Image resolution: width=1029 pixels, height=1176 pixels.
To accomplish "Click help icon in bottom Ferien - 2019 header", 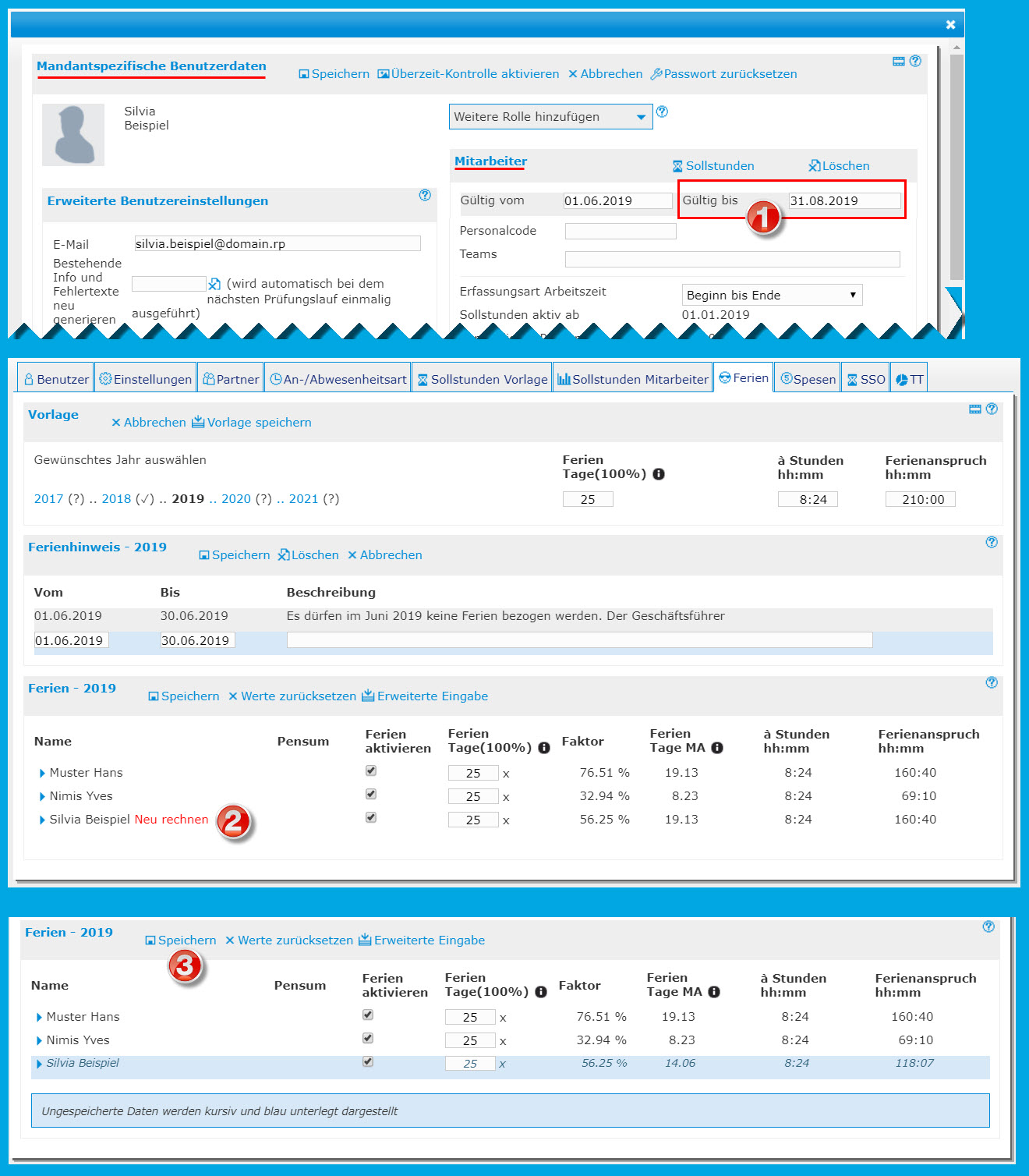I will click(x=988, y=926).
